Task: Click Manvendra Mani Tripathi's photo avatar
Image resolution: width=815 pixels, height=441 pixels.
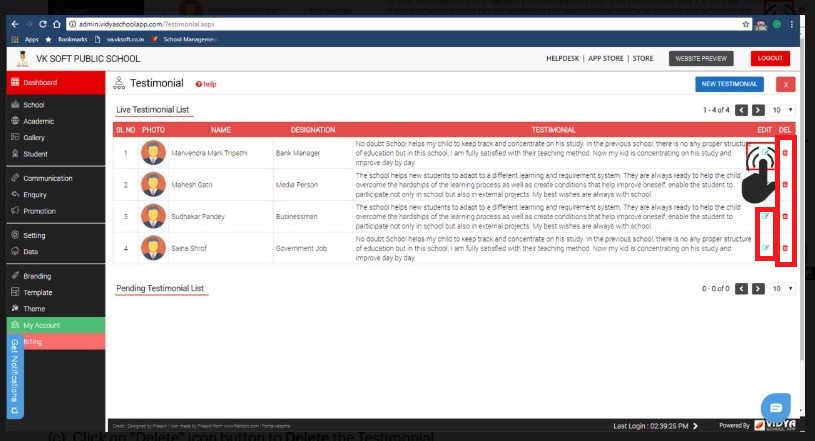Action: 153,153
